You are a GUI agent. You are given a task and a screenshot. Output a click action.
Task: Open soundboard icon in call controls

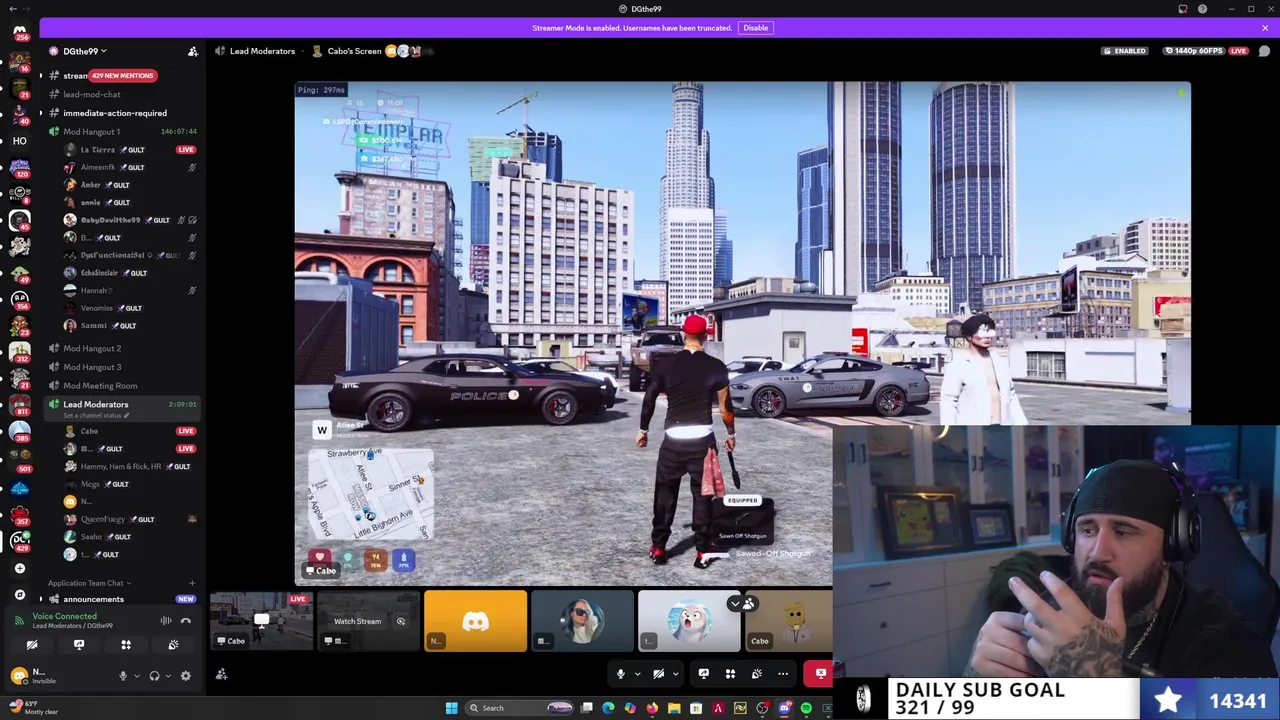pos(757,674)
